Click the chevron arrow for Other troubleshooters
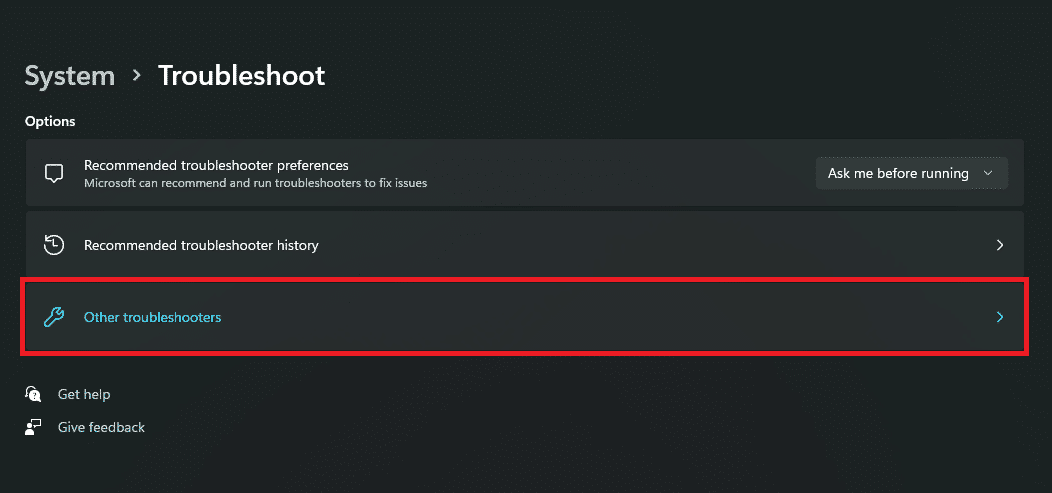Image resolution: width=1052 pixels, height=493 pixels. click(x=999, y=317)
